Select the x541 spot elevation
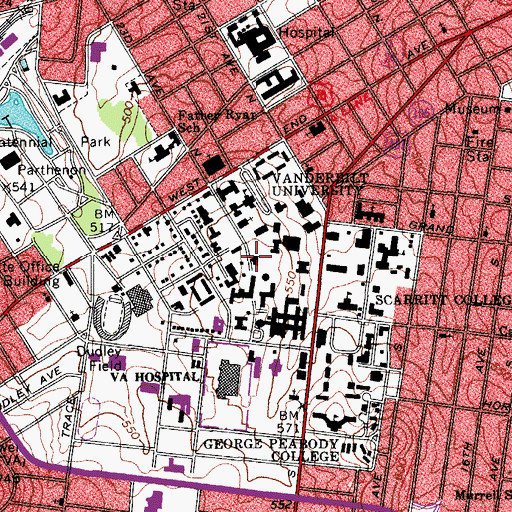512x512 pixels. coord(19,187)
